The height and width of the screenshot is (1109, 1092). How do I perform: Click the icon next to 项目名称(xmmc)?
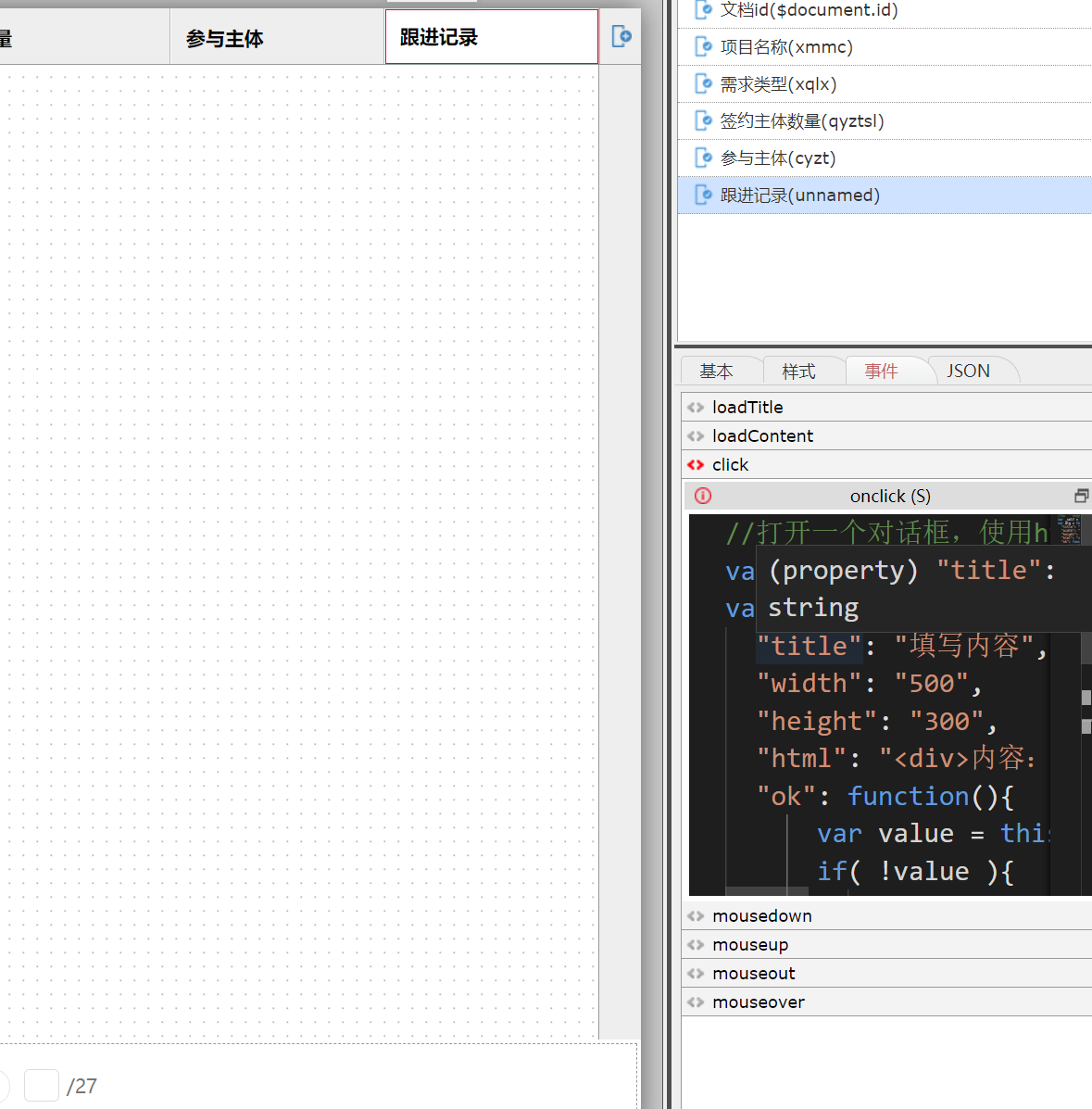[703, 47]
